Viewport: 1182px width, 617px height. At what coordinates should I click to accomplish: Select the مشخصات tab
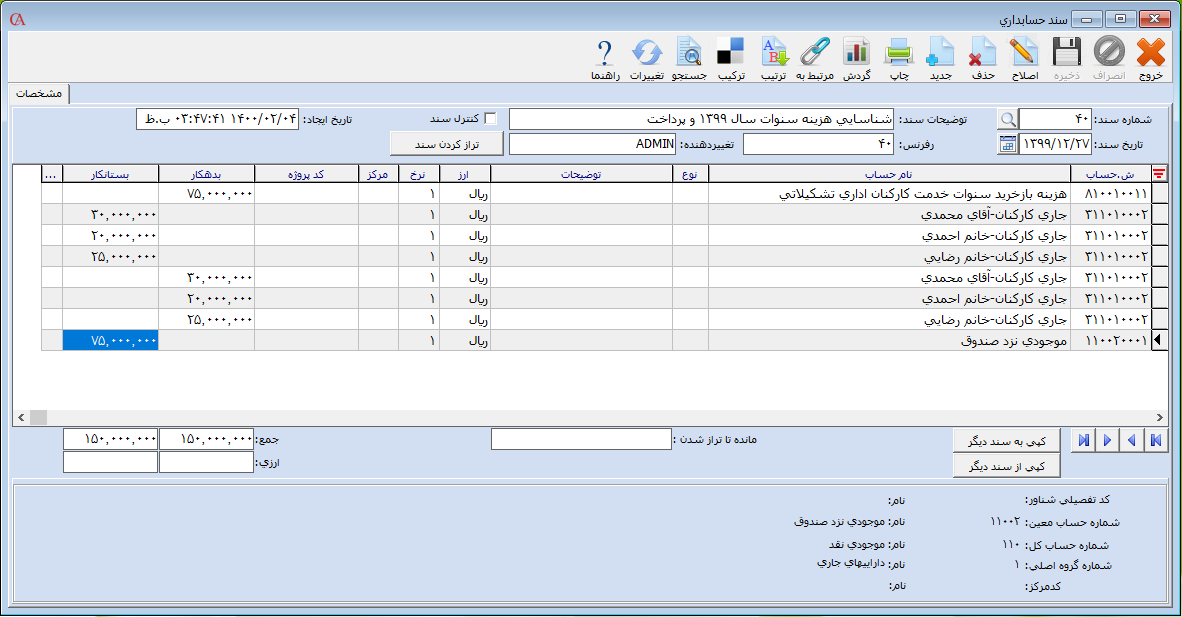pos(40,93)
